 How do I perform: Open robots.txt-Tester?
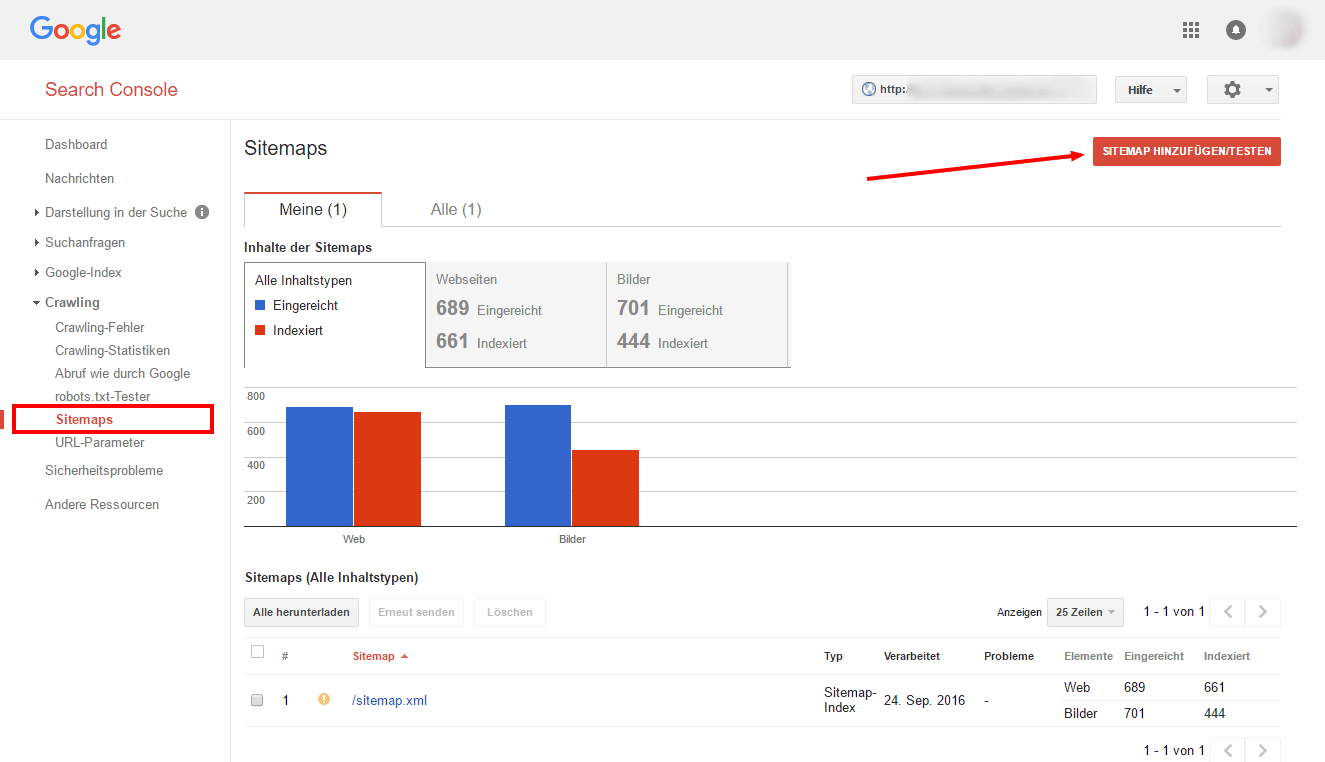(103, 396)
